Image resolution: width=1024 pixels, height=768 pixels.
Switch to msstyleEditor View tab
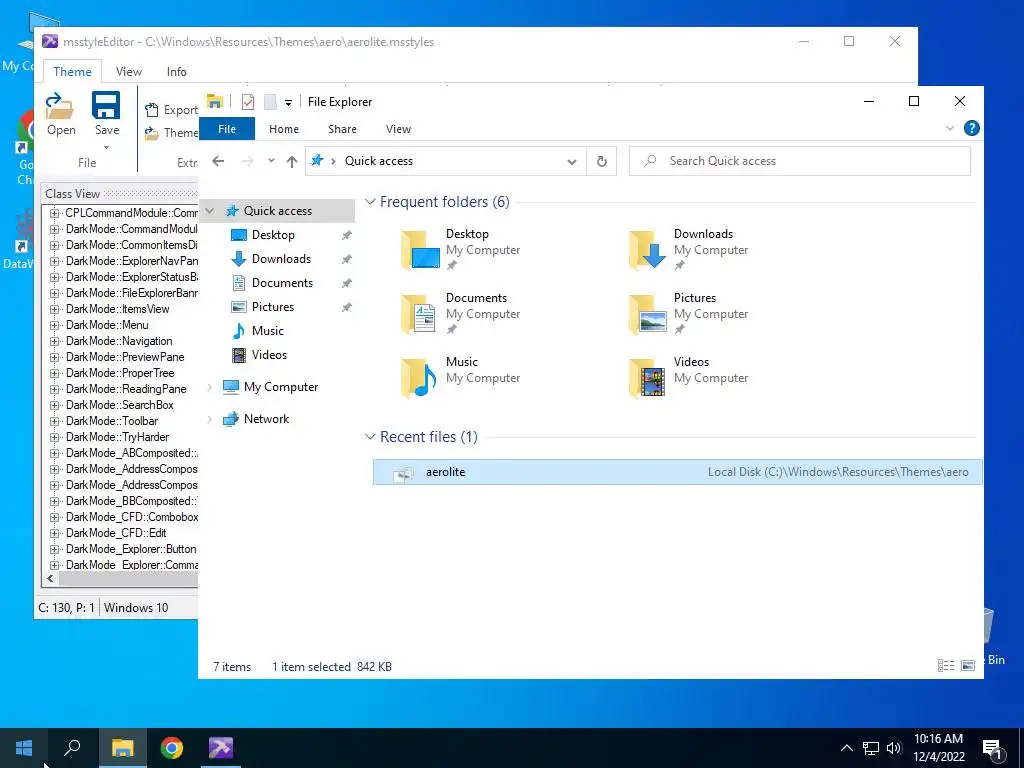pos(129,72)
